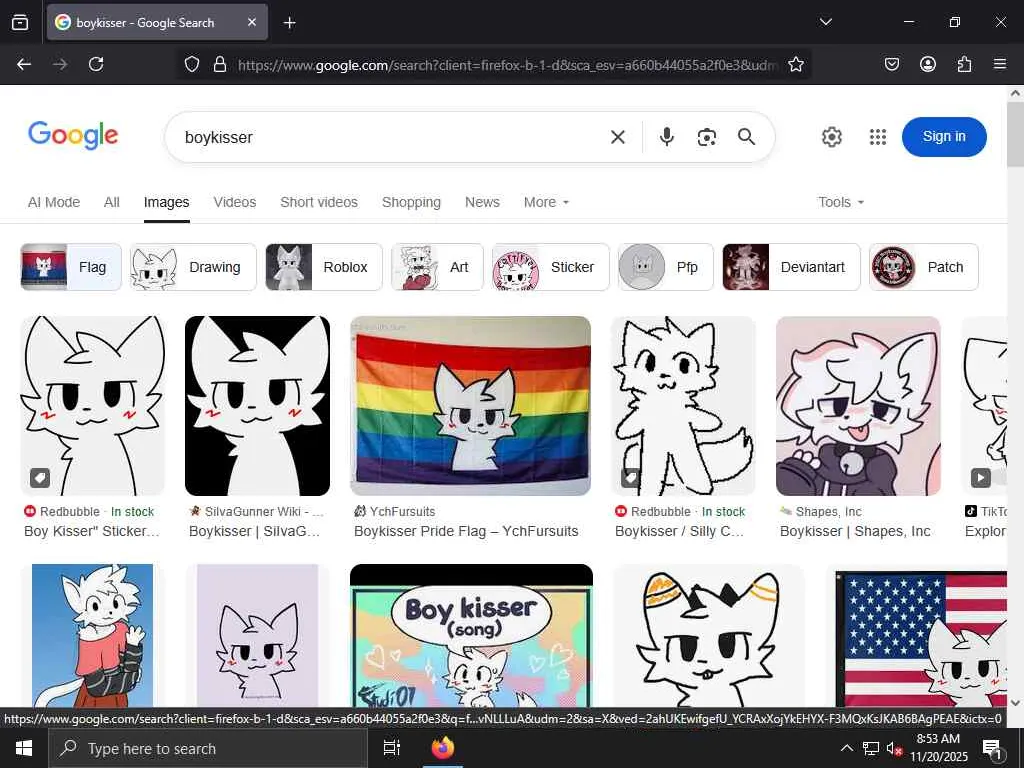Click the network status tray icon

point(871,748)
